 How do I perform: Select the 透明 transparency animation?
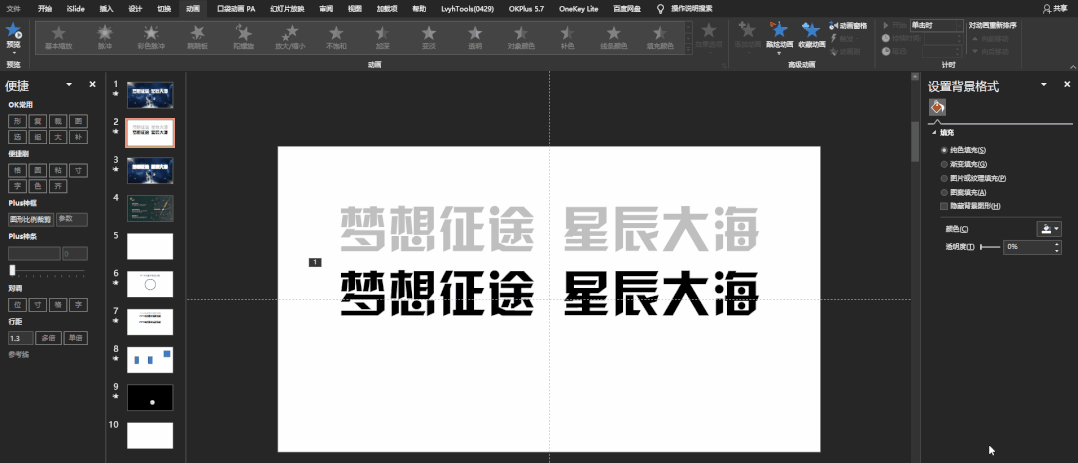474,38
